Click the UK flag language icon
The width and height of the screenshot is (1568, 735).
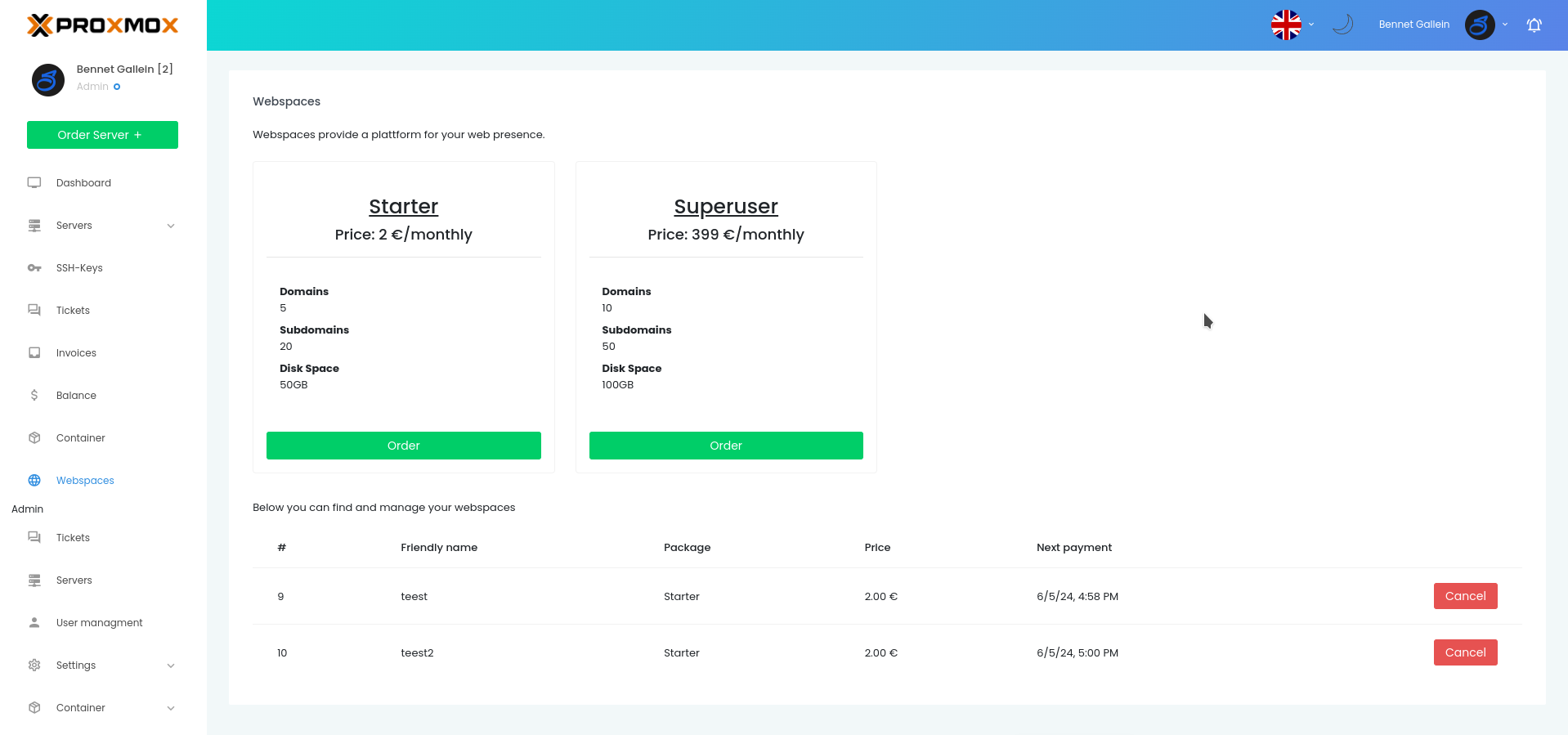[1286, 25]
